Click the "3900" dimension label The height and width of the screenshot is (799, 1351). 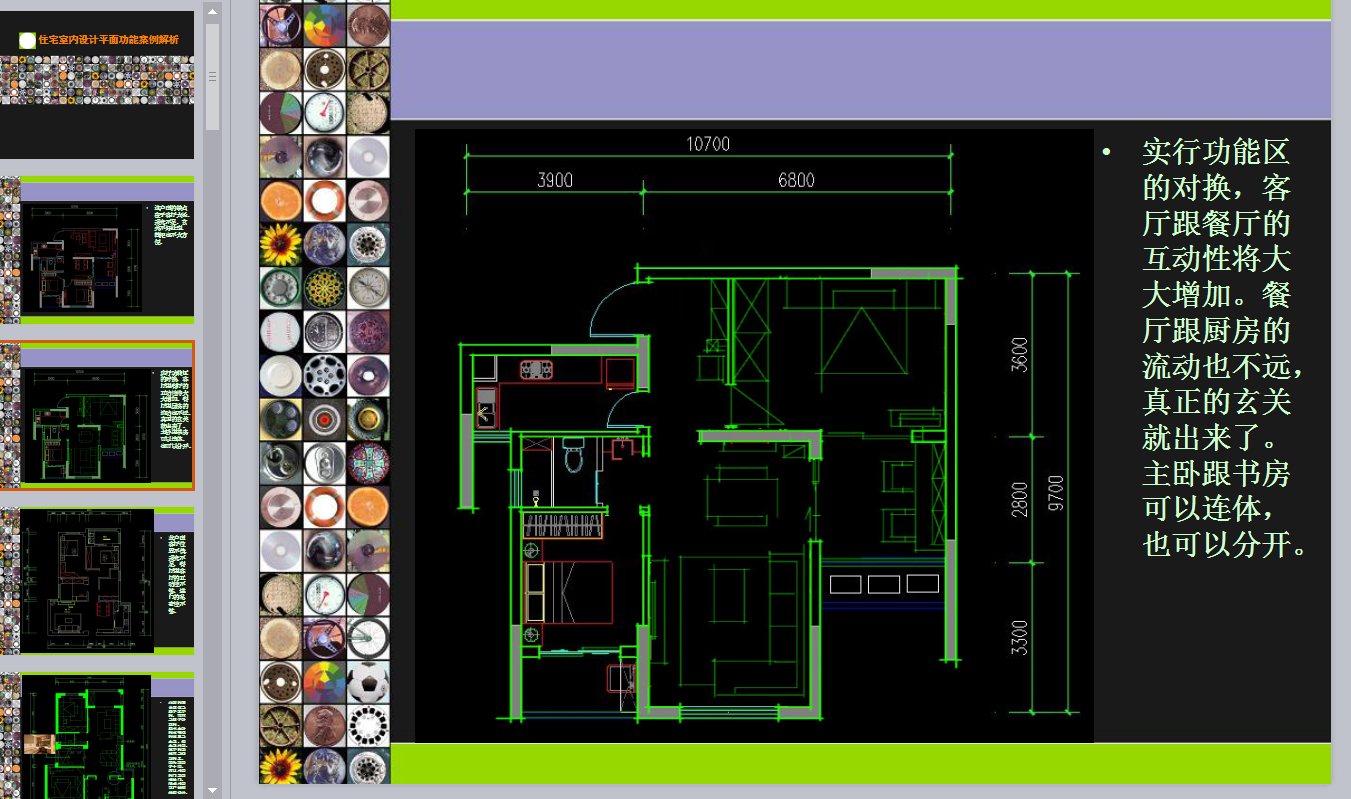(x=555, y=180)
